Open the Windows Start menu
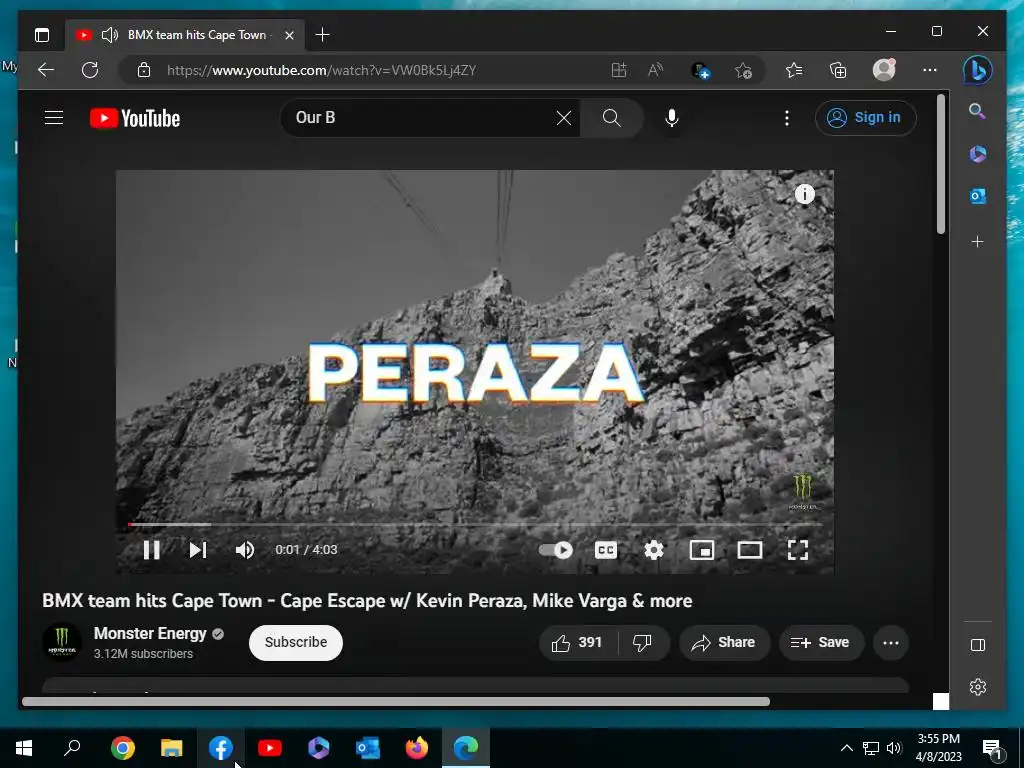1024x768 pixels. point(24,748)
